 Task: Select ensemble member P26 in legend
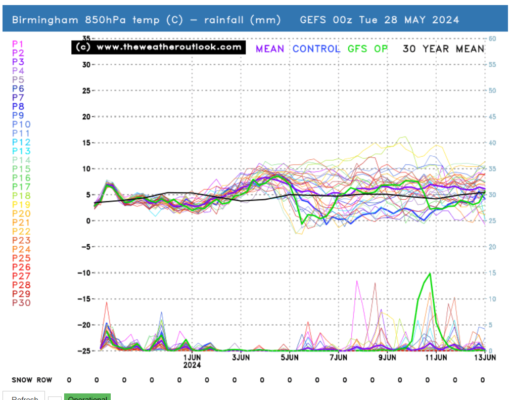21,267
